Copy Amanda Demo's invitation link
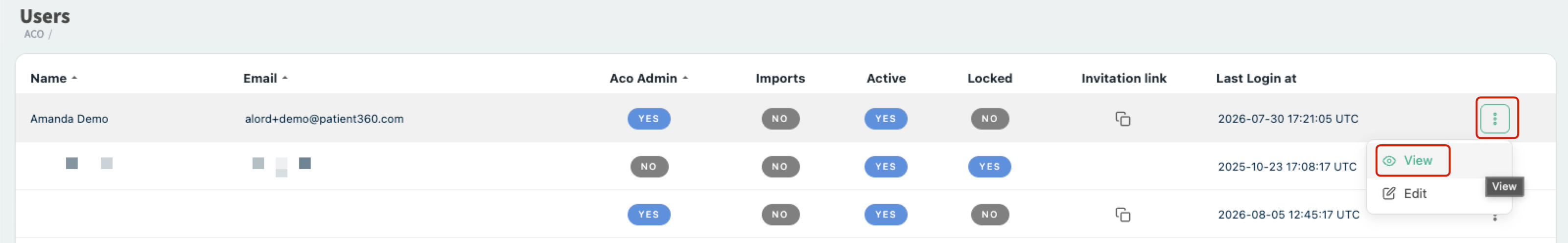Screen dimensions: 1568x243 (x=1123, y=118)
